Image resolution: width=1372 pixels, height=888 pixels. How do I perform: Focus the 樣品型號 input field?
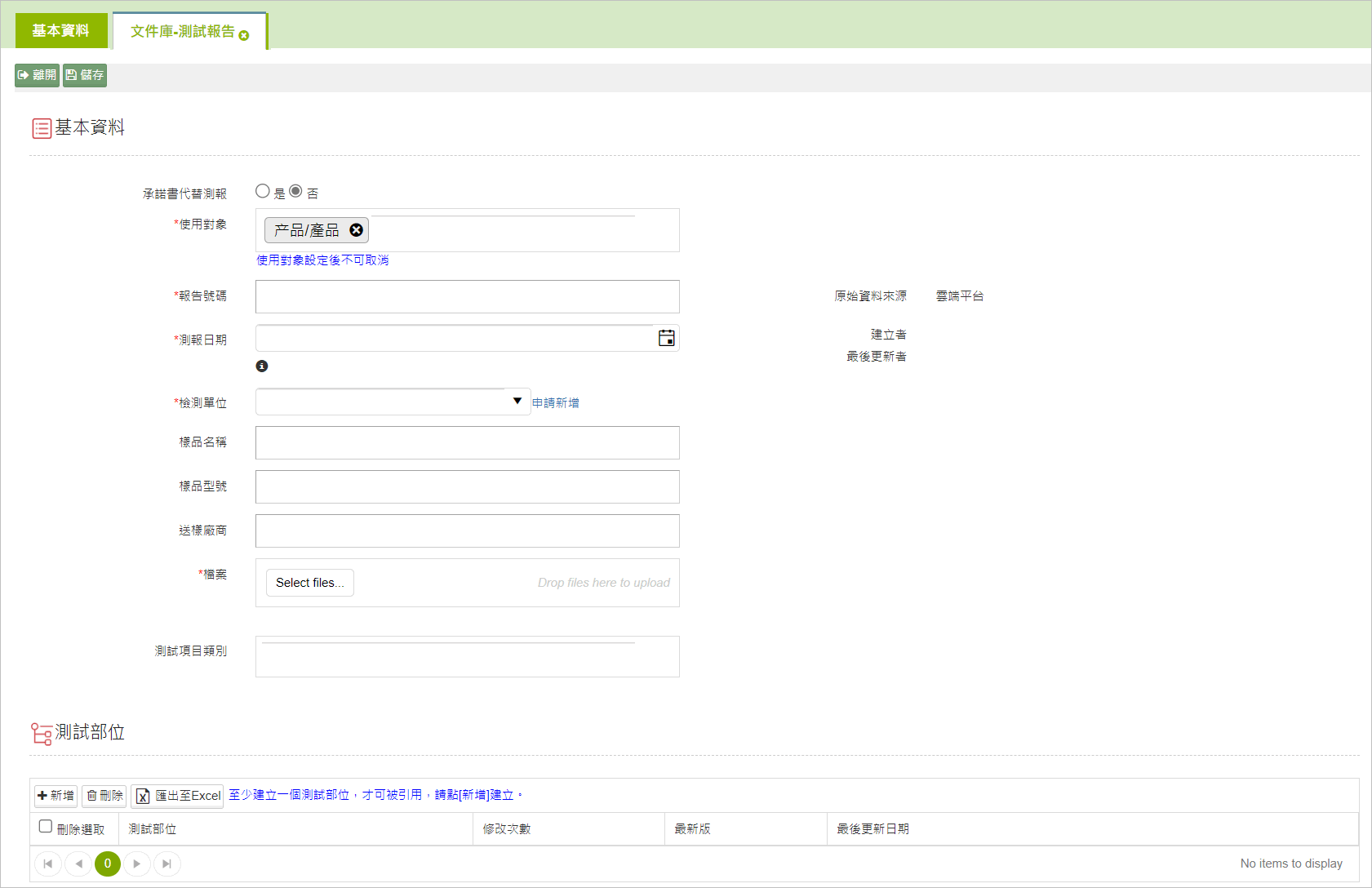[x=468, y=486]
